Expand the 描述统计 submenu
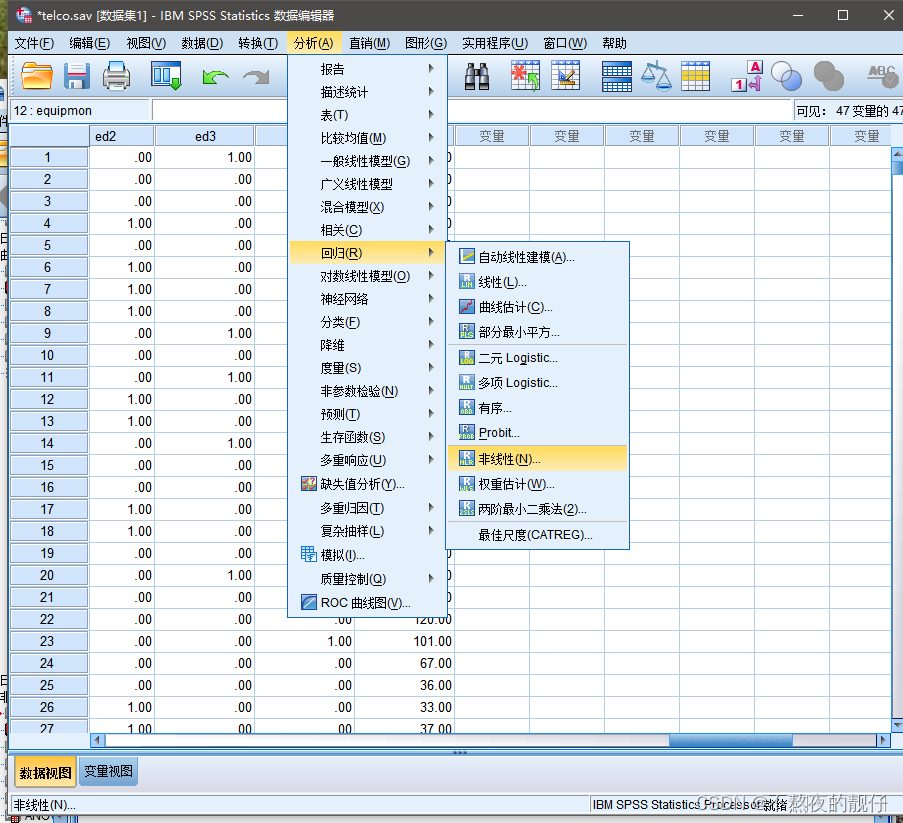The image size is (903, 823). (x=367, y=92)
